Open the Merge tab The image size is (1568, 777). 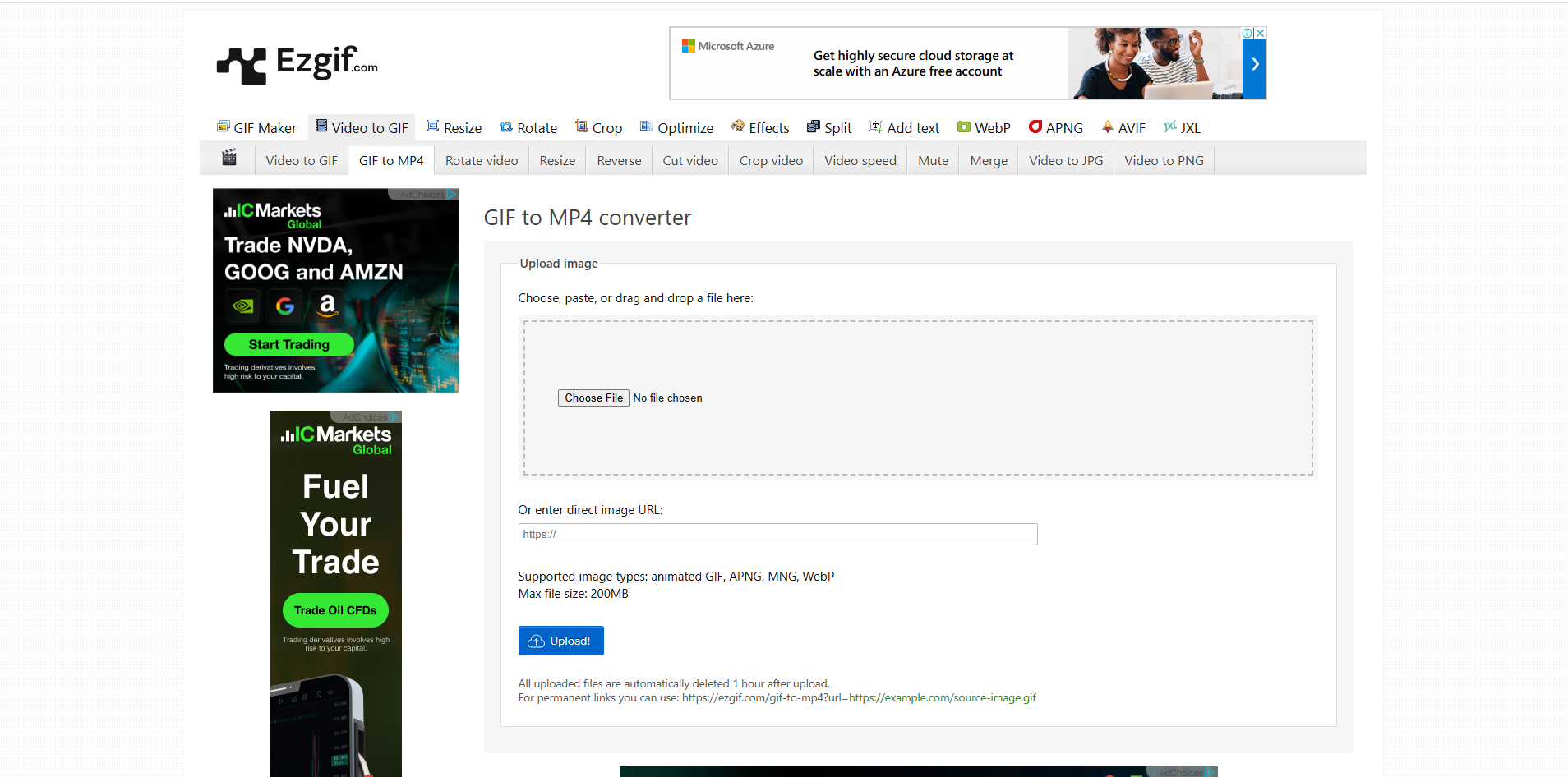(989, 161)
